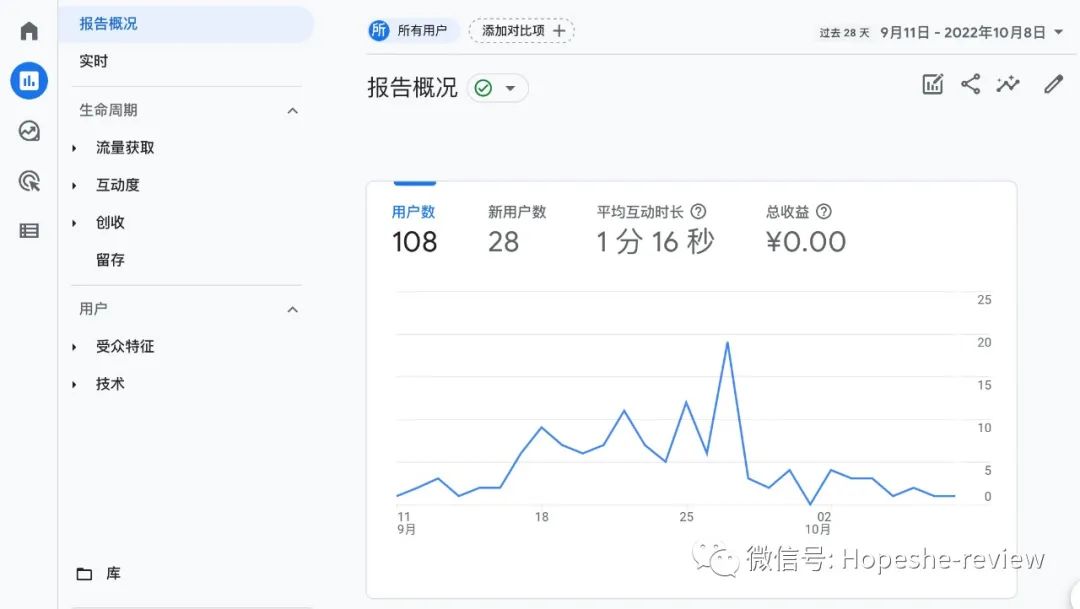The height and width of the screenshot is (609, 1080).
Task: Share this report via the share icon
Action: coord(970,84)
